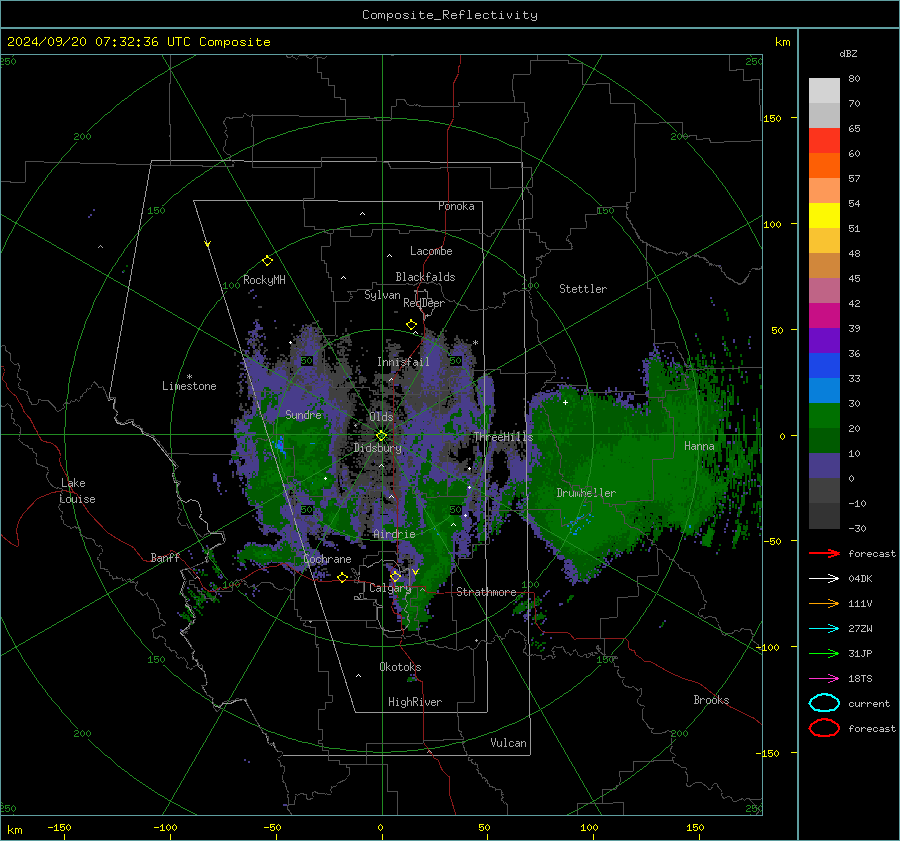Click the slate-purple swatch between 10 and 0

(x=824, y=465)
